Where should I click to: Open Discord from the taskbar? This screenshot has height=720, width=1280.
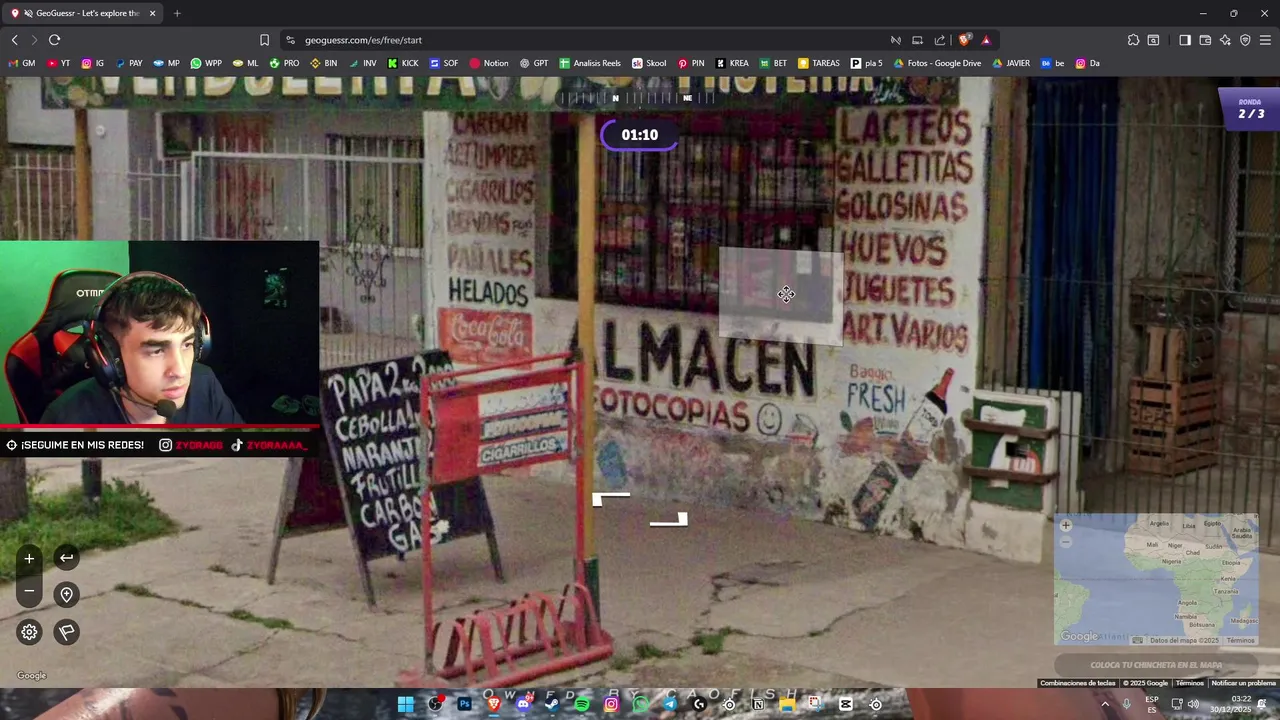[523, 704]
